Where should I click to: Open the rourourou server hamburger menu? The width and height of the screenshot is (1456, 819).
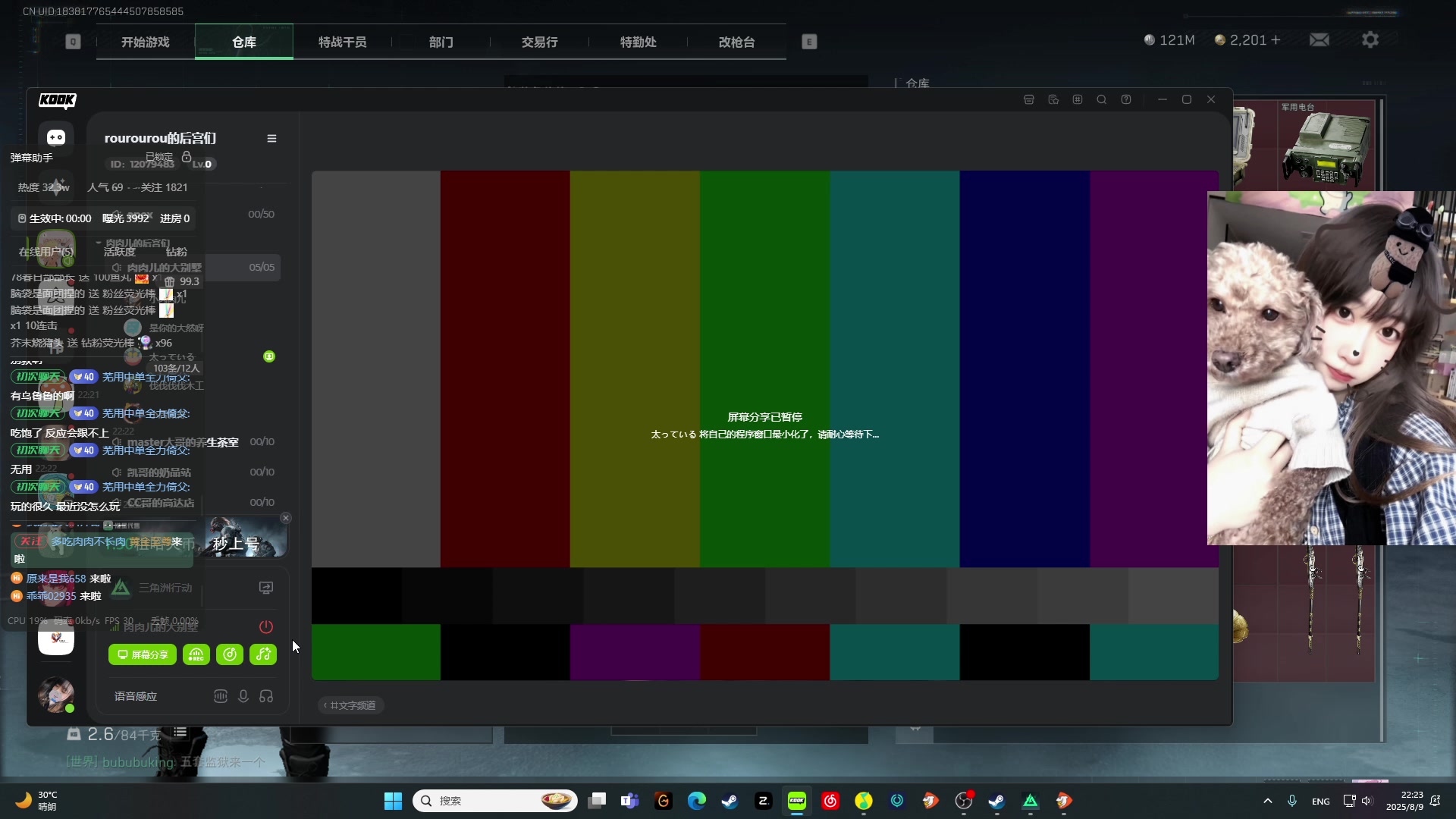click(x=271, y=139)
